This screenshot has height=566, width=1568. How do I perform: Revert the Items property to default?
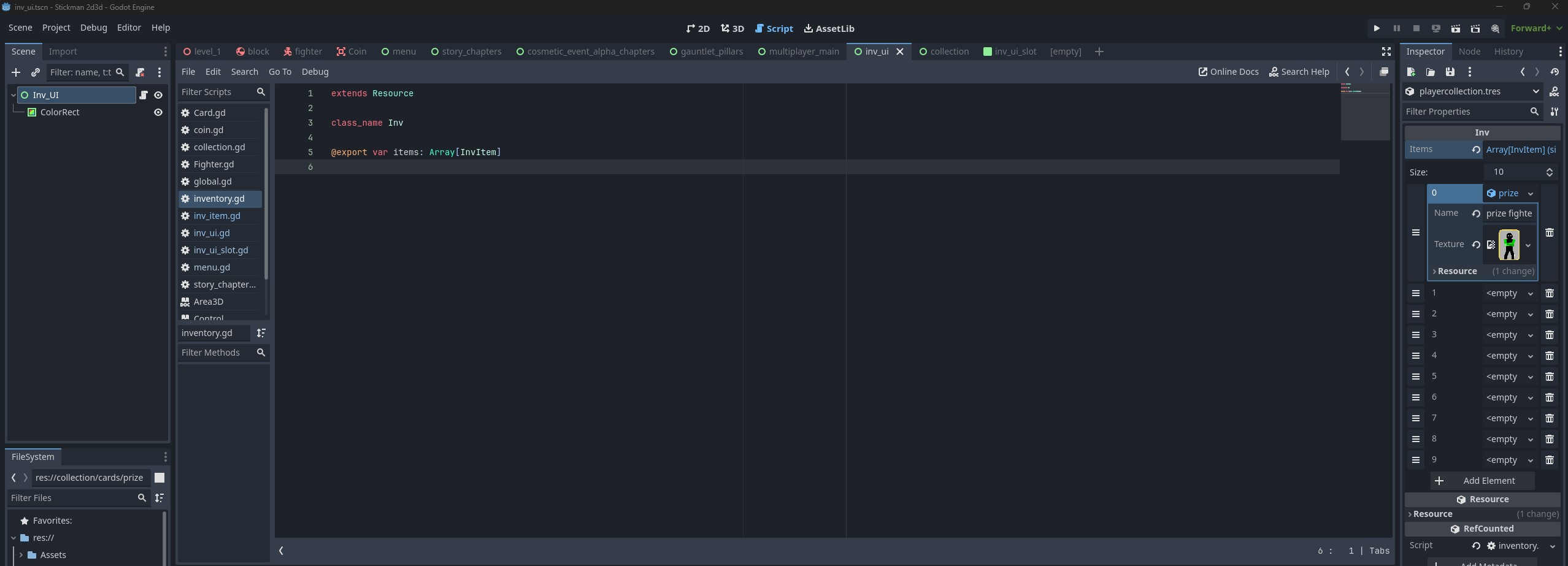pyautogui.click(x=1475, y=150)
